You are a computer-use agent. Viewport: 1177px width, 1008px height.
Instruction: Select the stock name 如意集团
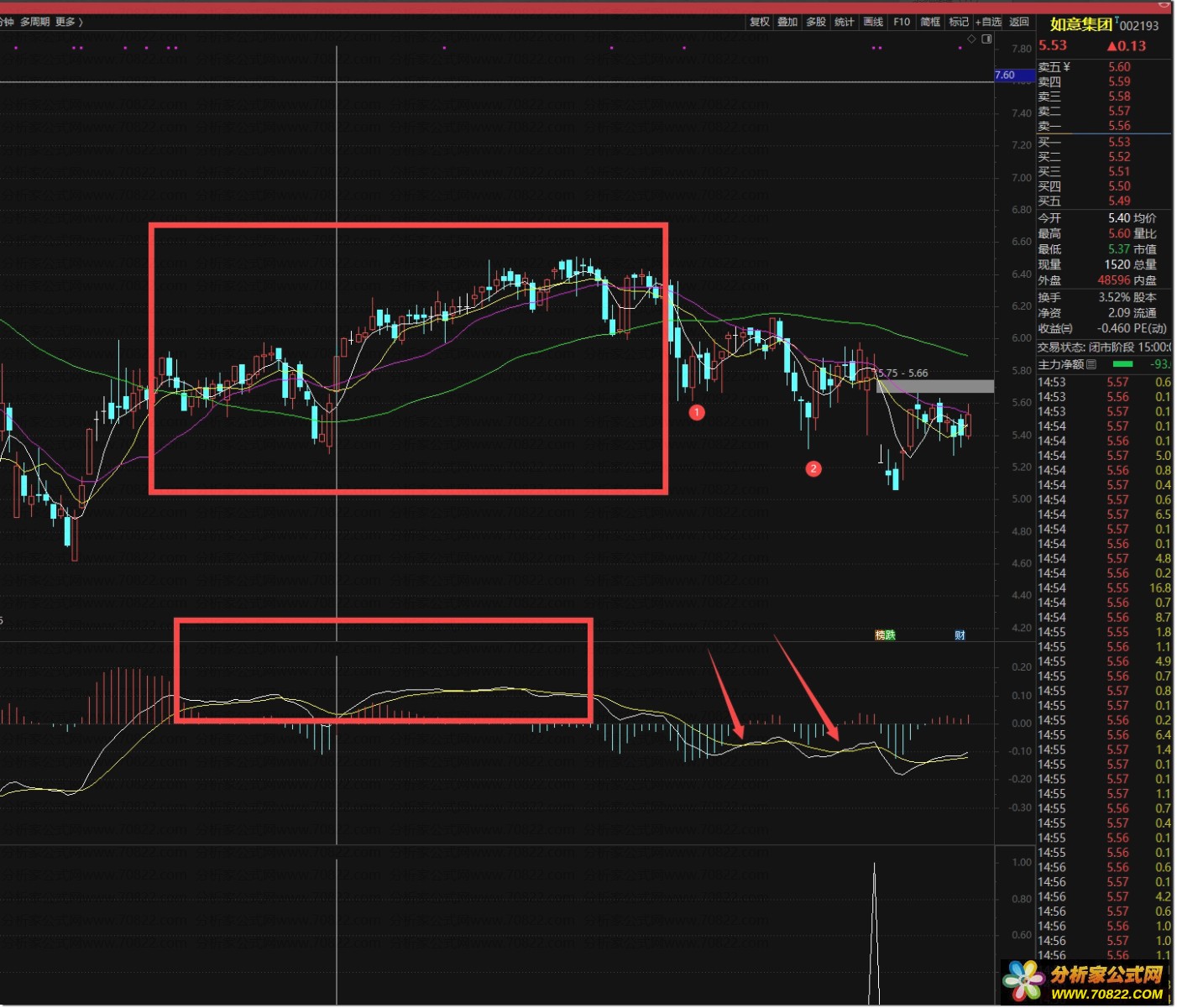pyautogui.click(x=1081, y=25)
